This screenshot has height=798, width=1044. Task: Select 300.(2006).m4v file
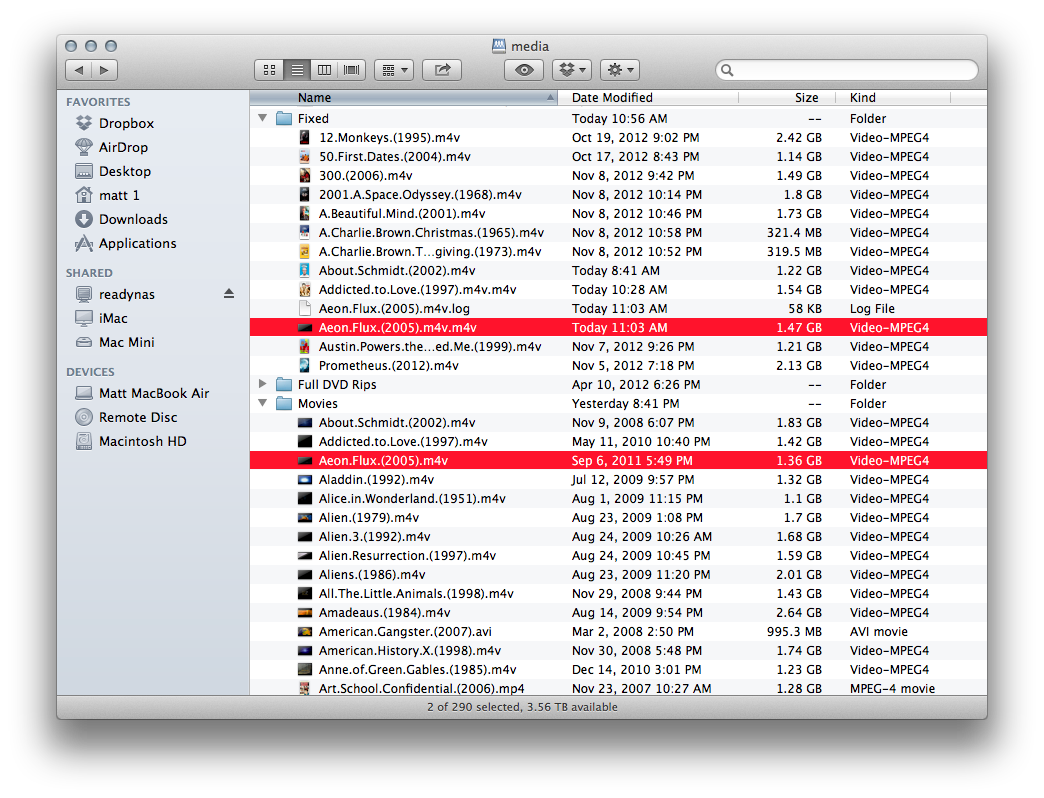pos(619,176)
